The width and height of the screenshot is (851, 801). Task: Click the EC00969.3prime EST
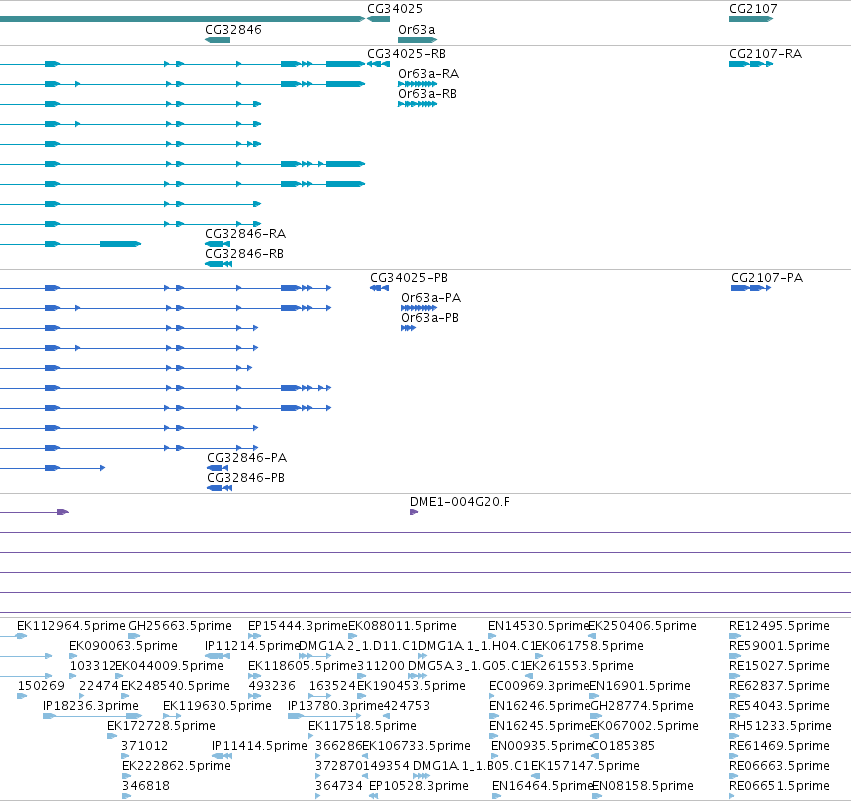coord(492,696)
